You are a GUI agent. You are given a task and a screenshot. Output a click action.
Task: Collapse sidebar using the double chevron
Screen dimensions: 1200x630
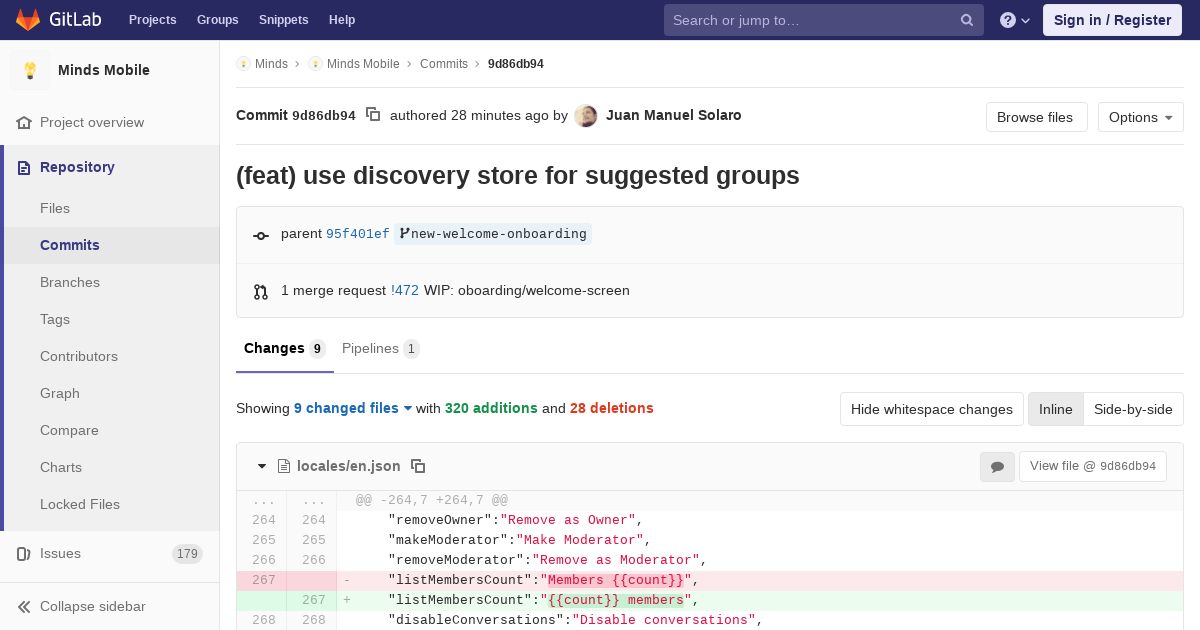(24, 606)
